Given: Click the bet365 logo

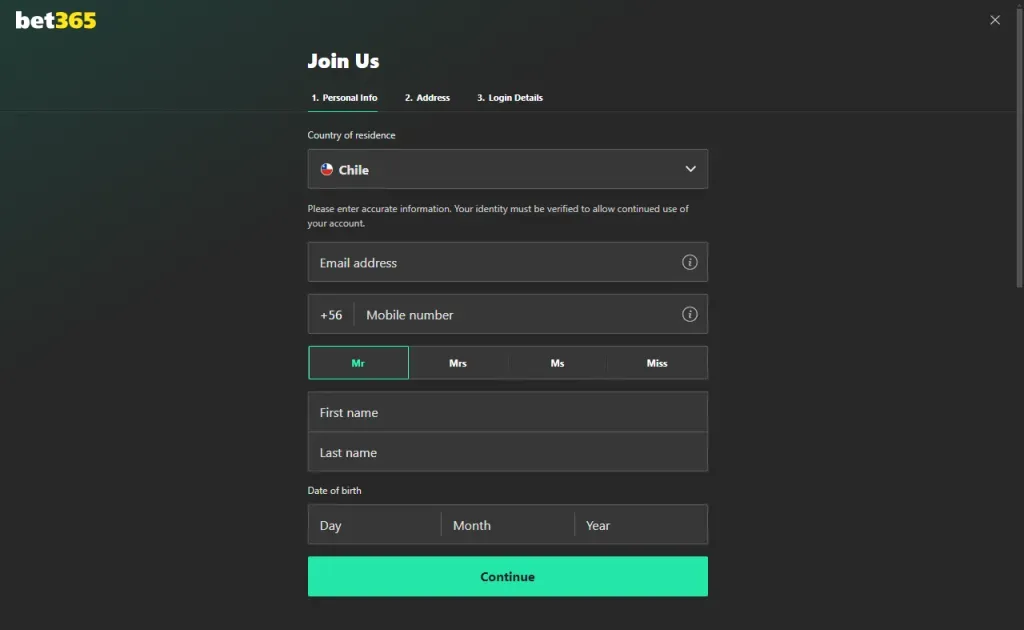Looking at the screenshot, I should [56, 19].
